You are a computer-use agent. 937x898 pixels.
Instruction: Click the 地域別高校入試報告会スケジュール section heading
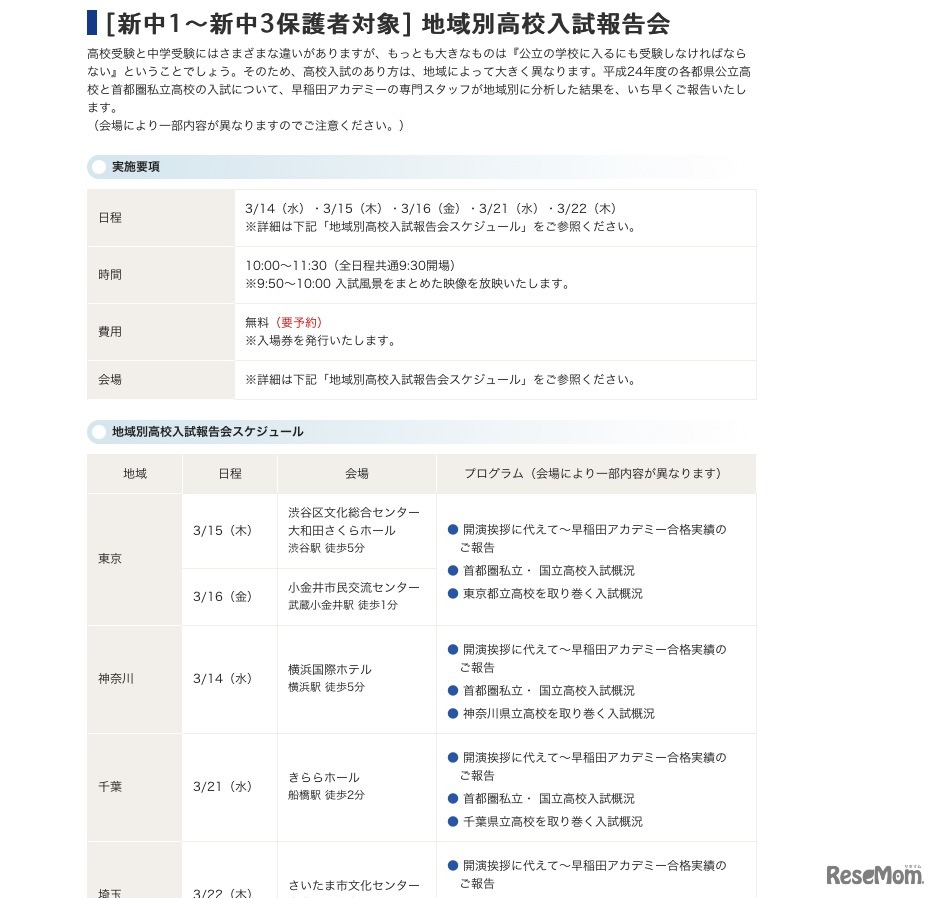[x=207, y=431]
